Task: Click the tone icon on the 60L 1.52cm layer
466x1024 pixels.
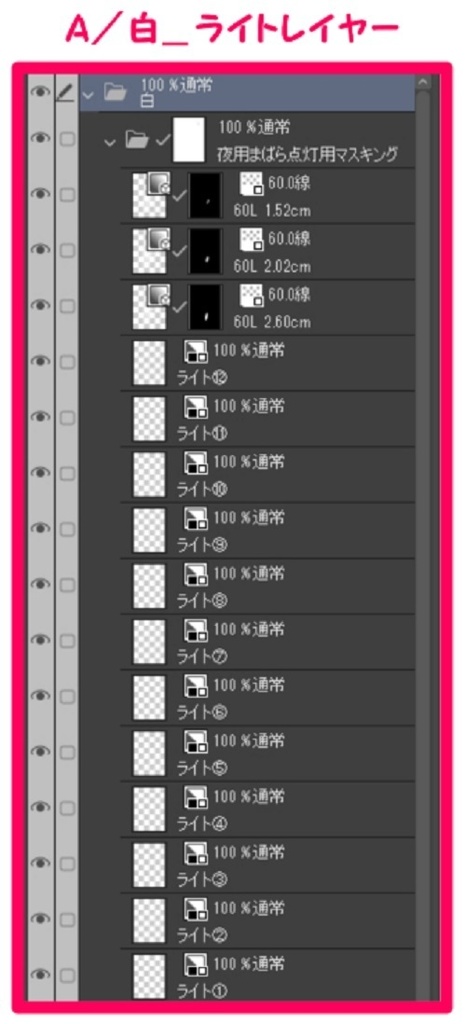Action: pos(252,185)
